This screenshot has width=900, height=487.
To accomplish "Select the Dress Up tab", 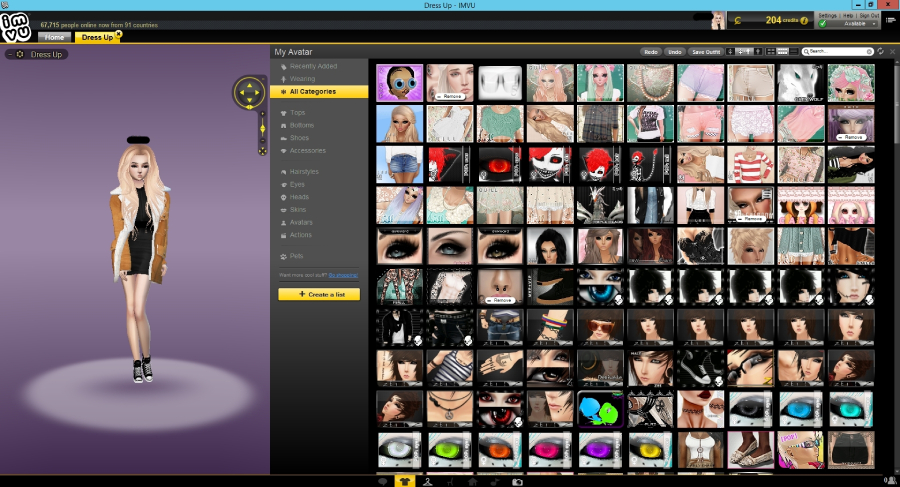I will pos(96,37).
